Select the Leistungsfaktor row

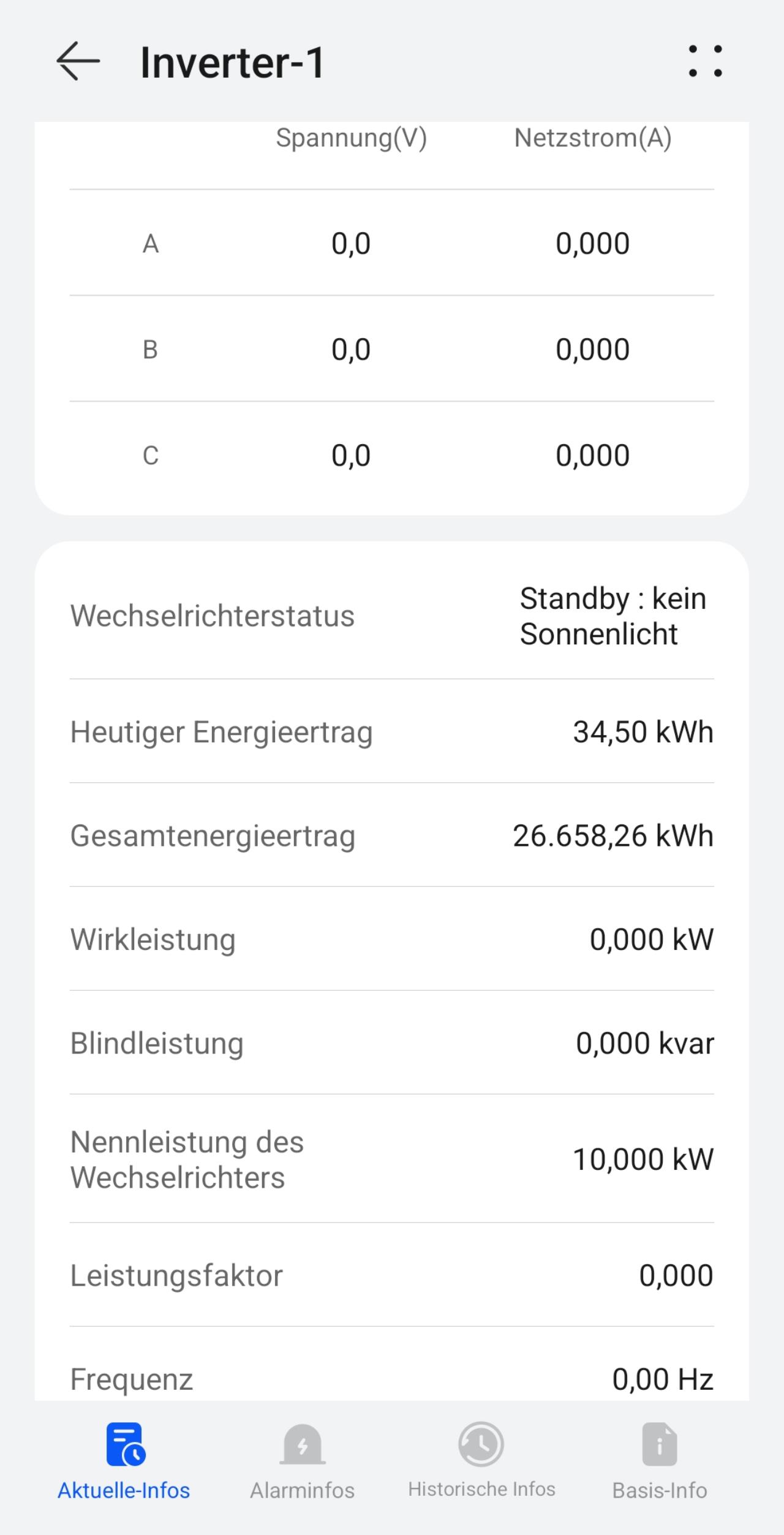392,1275
